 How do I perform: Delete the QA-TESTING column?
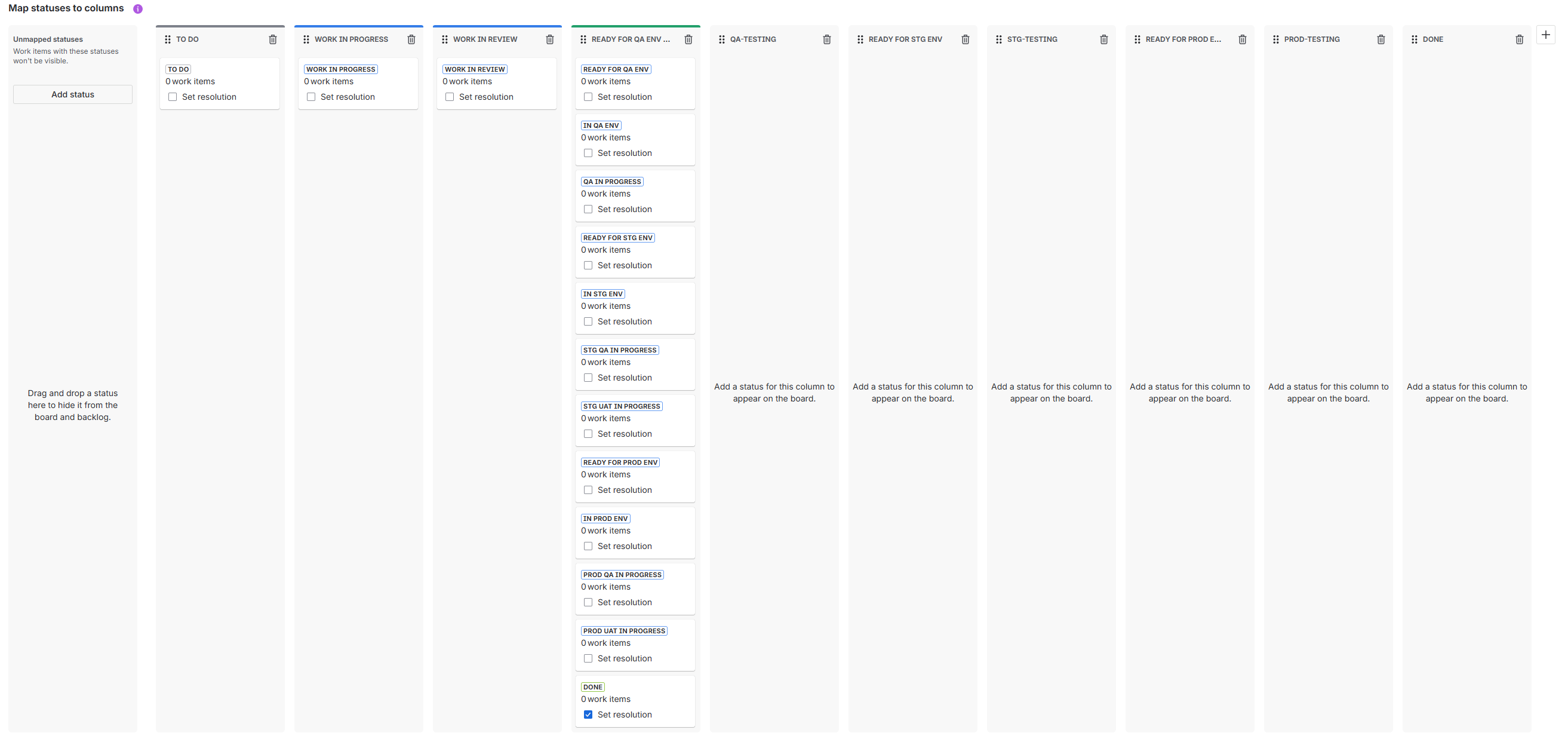826,39
